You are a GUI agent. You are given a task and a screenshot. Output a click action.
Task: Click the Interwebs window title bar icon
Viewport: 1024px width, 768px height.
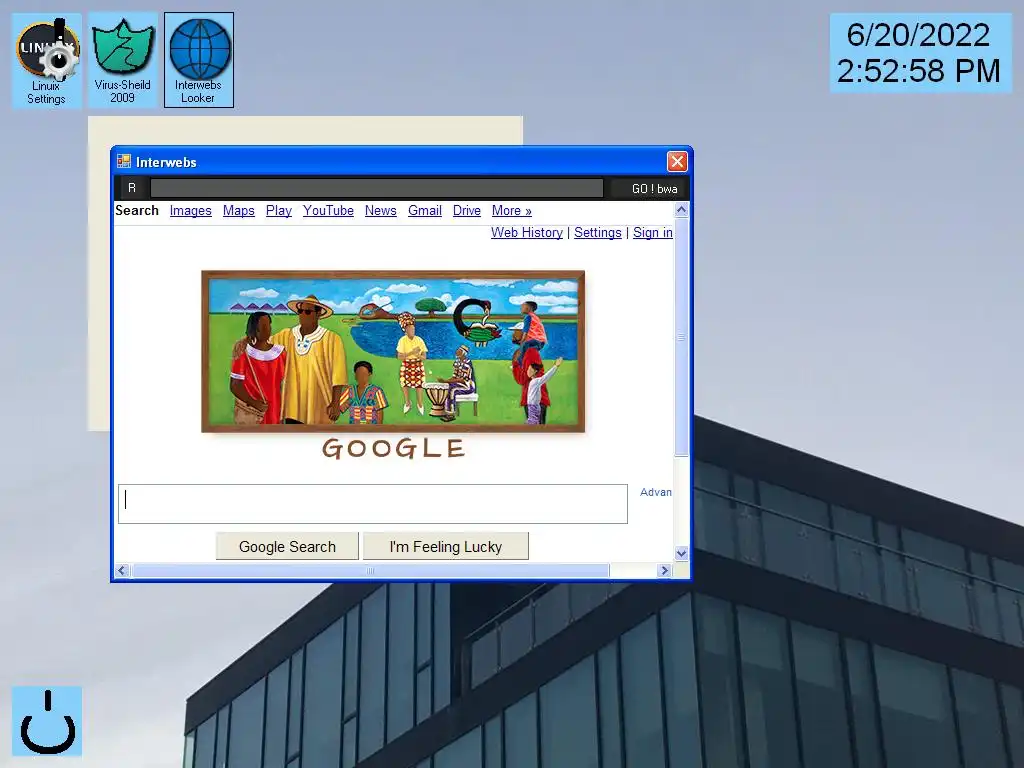pyautogui.click(x=123, y=161)
